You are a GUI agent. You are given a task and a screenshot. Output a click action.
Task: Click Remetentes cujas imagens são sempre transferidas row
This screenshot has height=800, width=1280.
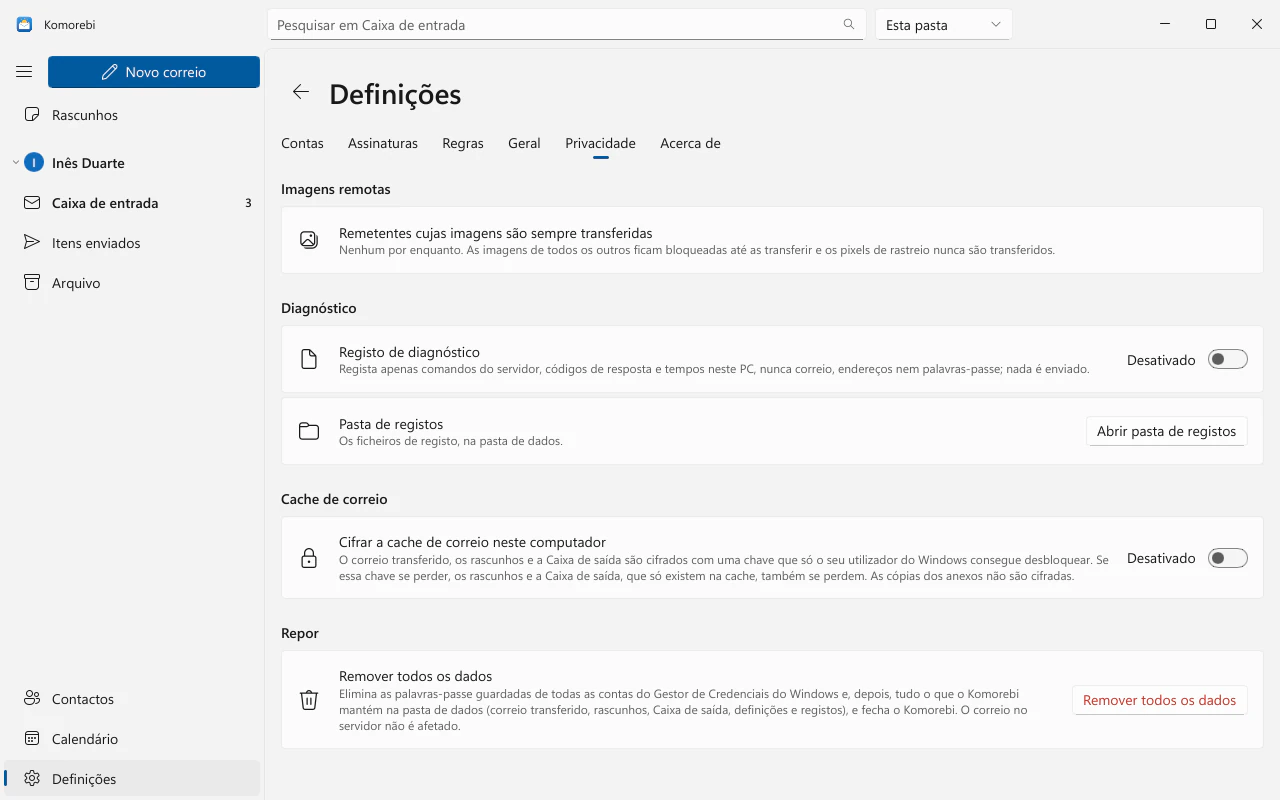pyautogui.click(x=772, y=240)
